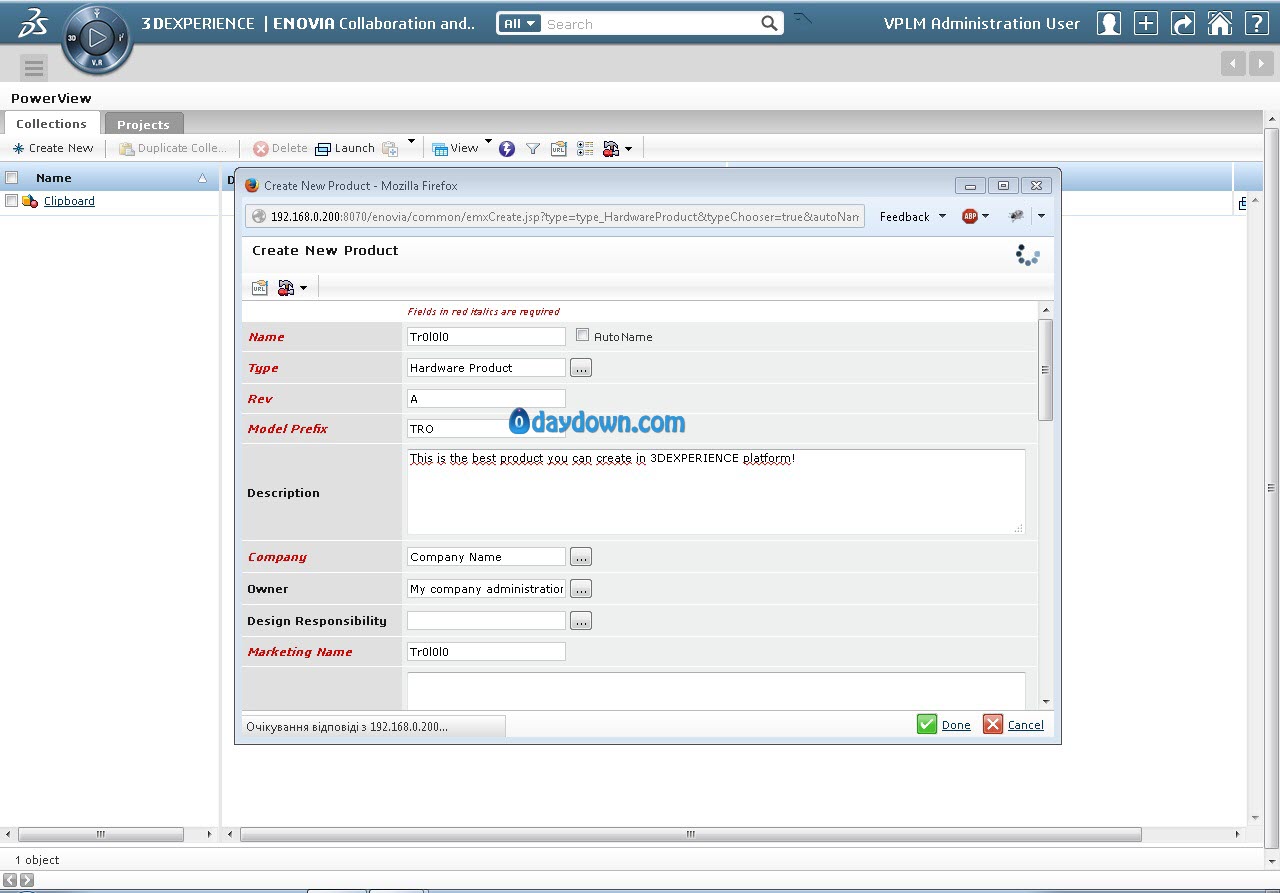Click the filter funnel icon in Collections toolbar
The height and width of the screenshot is (893, 1280).
(533, 149)
